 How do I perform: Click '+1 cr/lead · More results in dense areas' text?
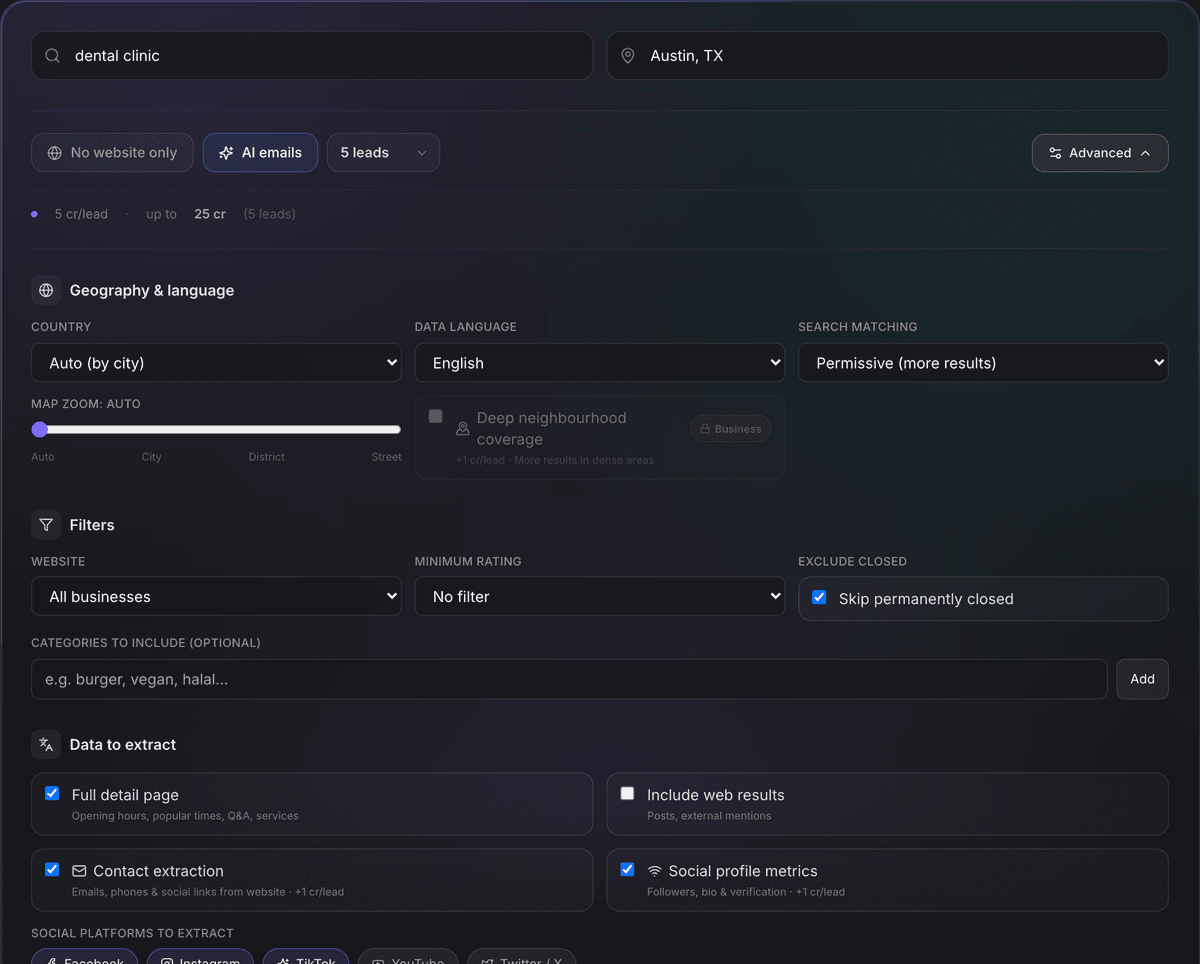tap(555, 460)
